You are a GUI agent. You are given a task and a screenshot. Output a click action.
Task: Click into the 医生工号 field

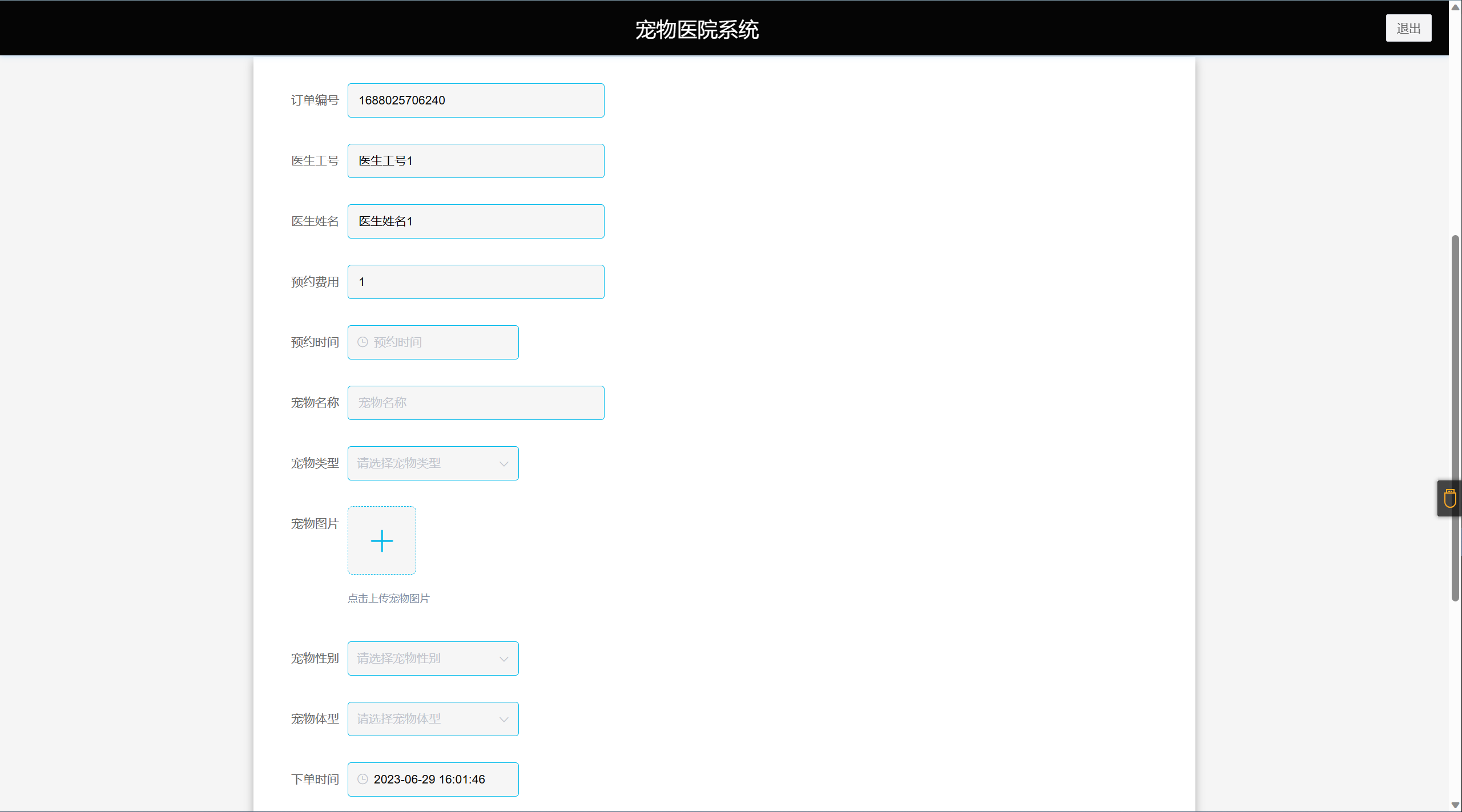[x=476, y=161]
